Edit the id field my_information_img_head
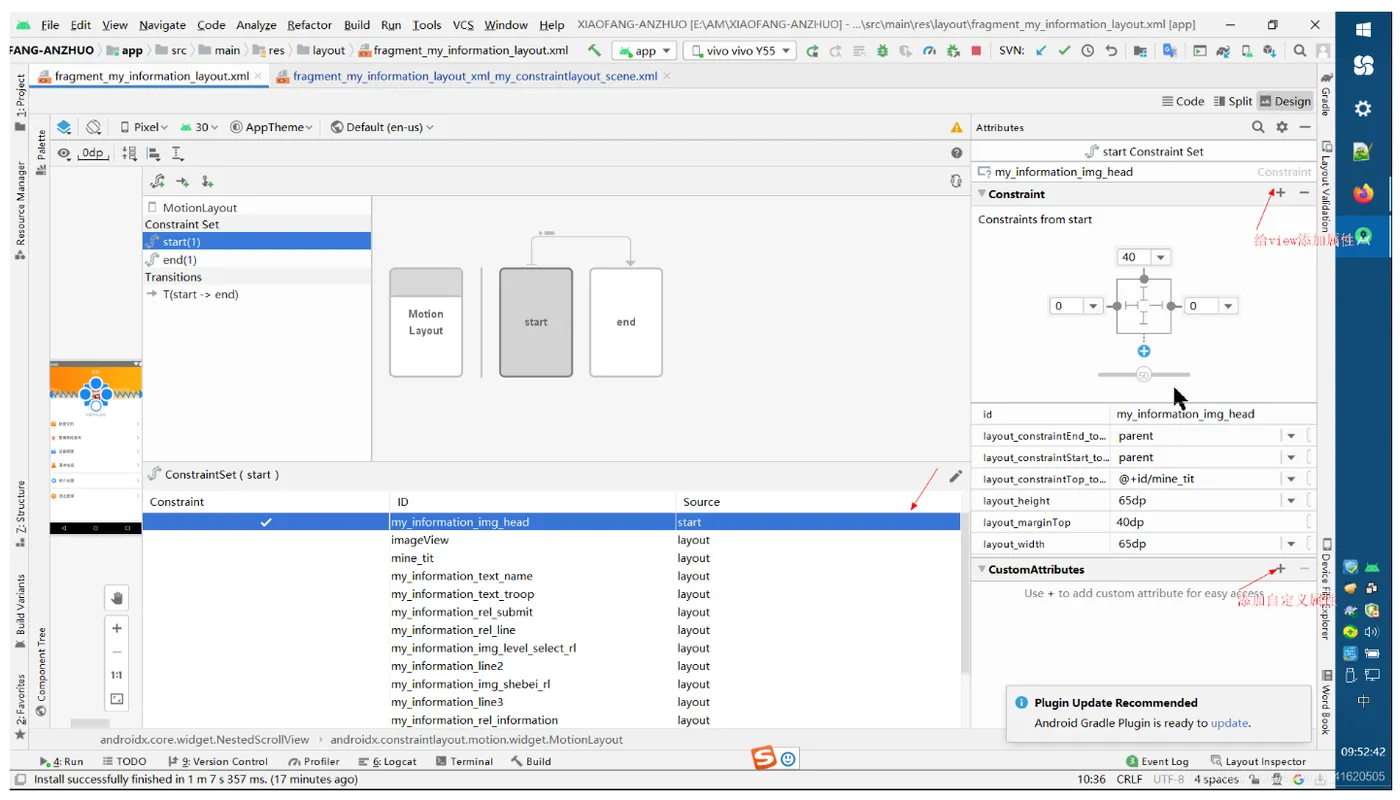 (1212, 414)
